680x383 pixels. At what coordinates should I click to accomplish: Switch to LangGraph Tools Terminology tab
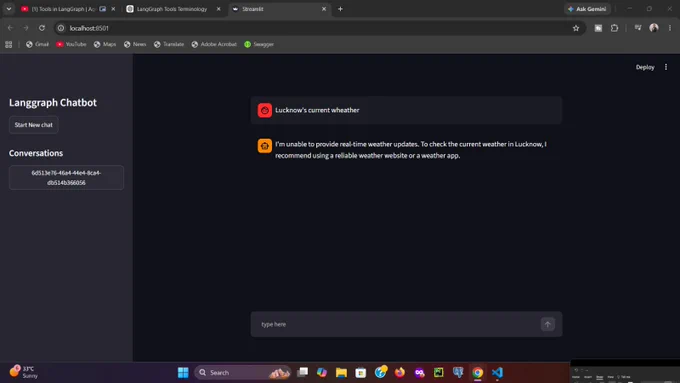(x=172, y=9)
